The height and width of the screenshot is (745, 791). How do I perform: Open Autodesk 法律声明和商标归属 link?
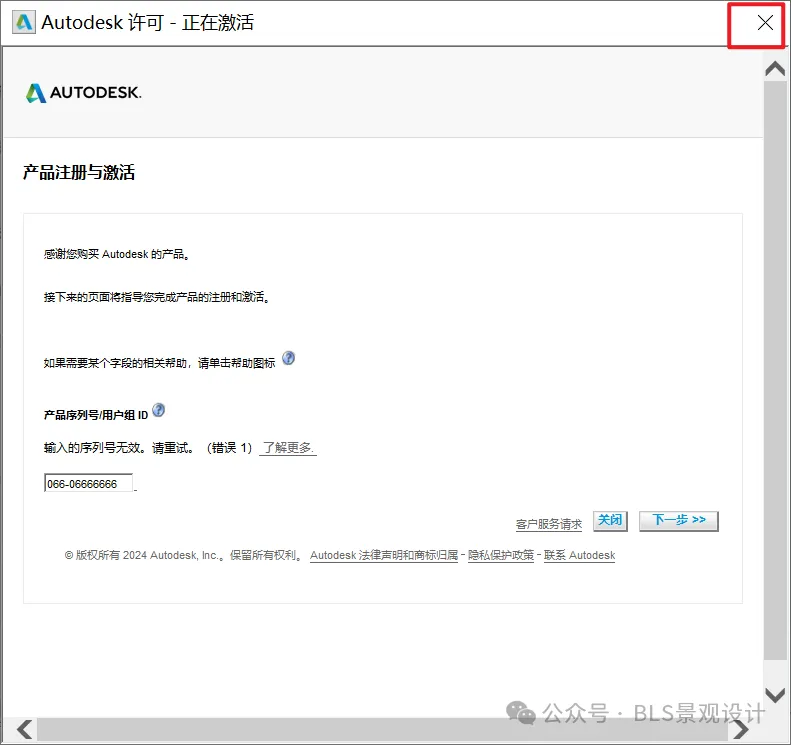pos(384,555)
